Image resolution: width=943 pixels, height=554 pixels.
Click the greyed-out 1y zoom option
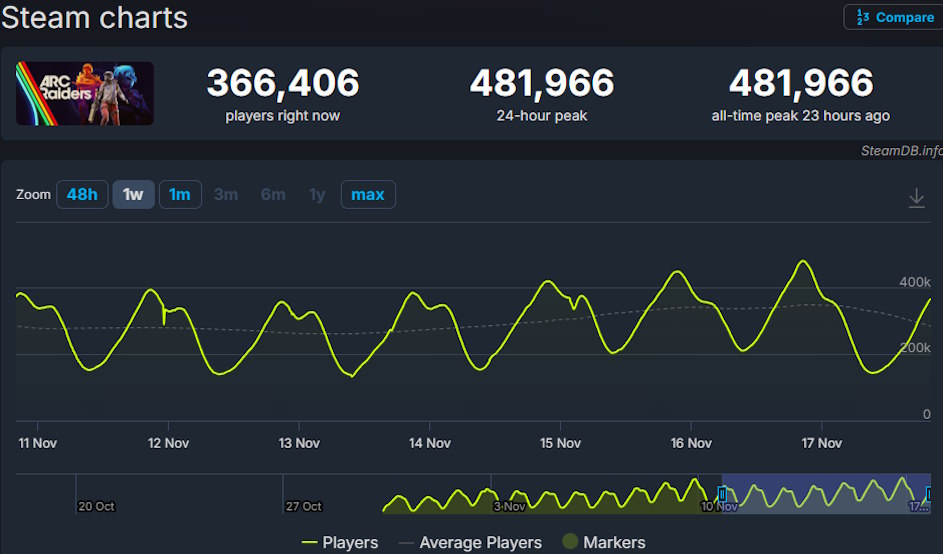point(317,194)
